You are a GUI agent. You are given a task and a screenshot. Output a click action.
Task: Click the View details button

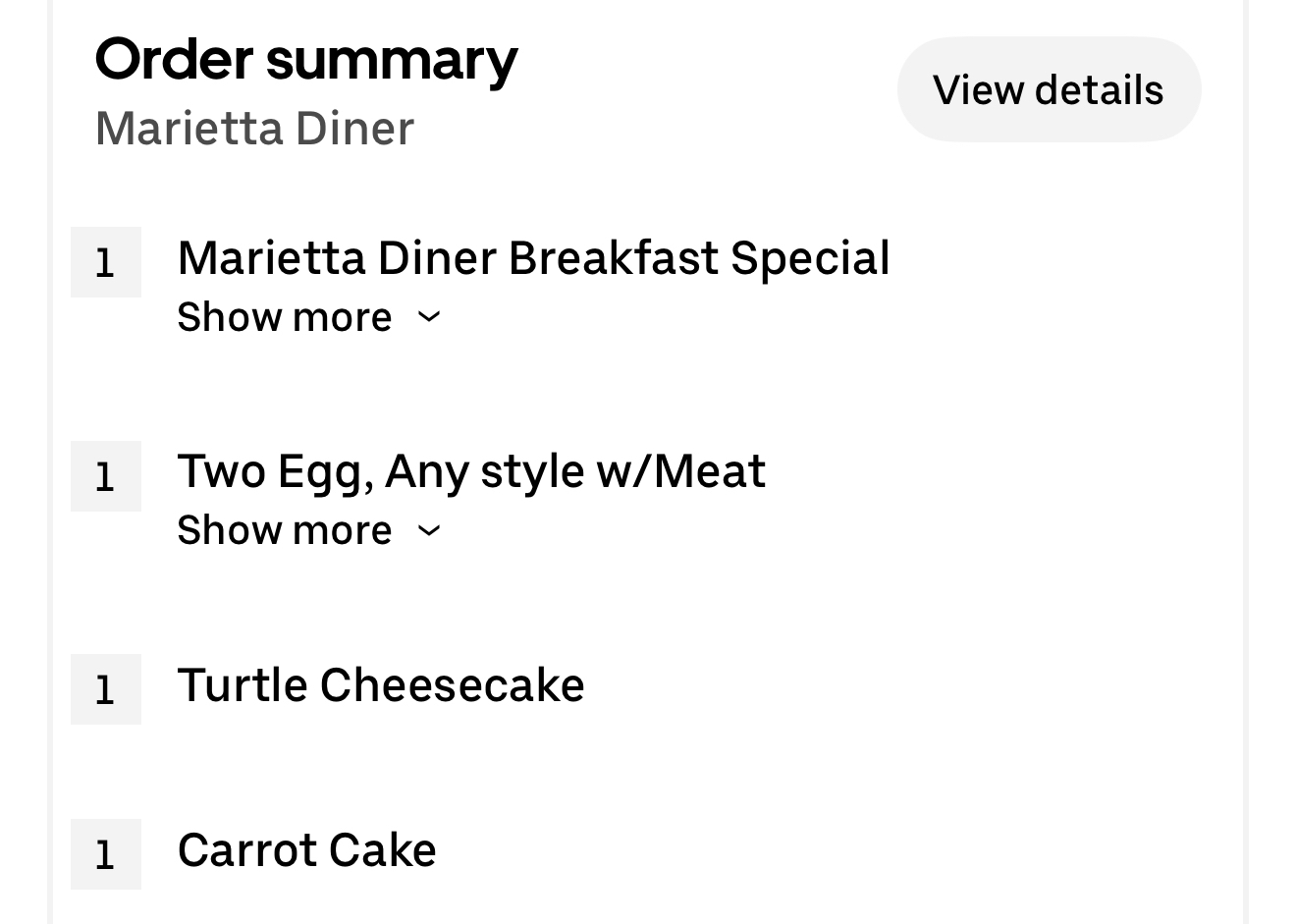point(1048,90)
